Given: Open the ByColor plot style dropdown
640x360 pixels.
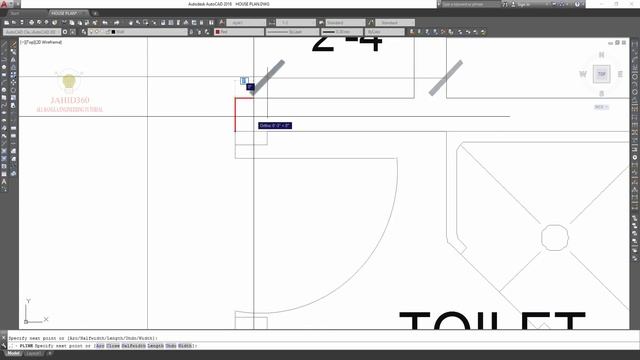Looking at the screenshot, I should point(385,31).
